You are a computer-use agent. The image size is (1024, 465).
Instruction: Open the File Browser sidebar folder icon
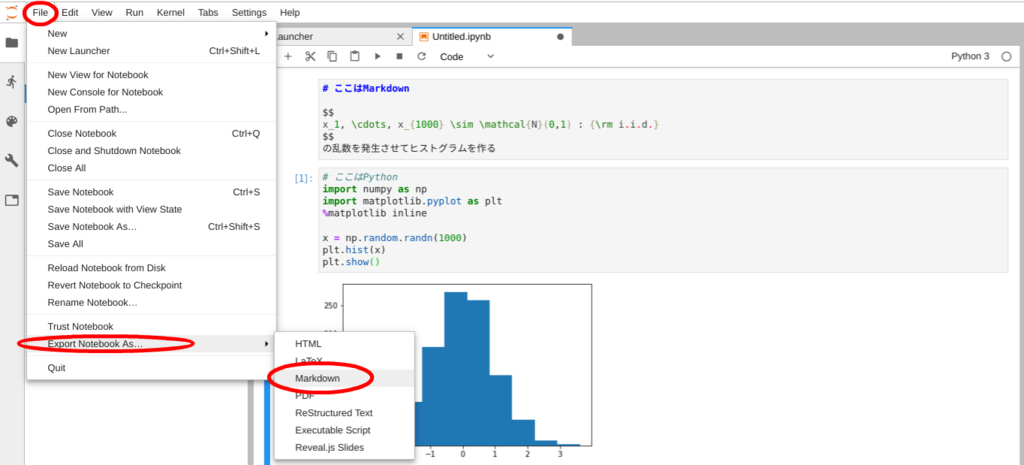(12, 42)
